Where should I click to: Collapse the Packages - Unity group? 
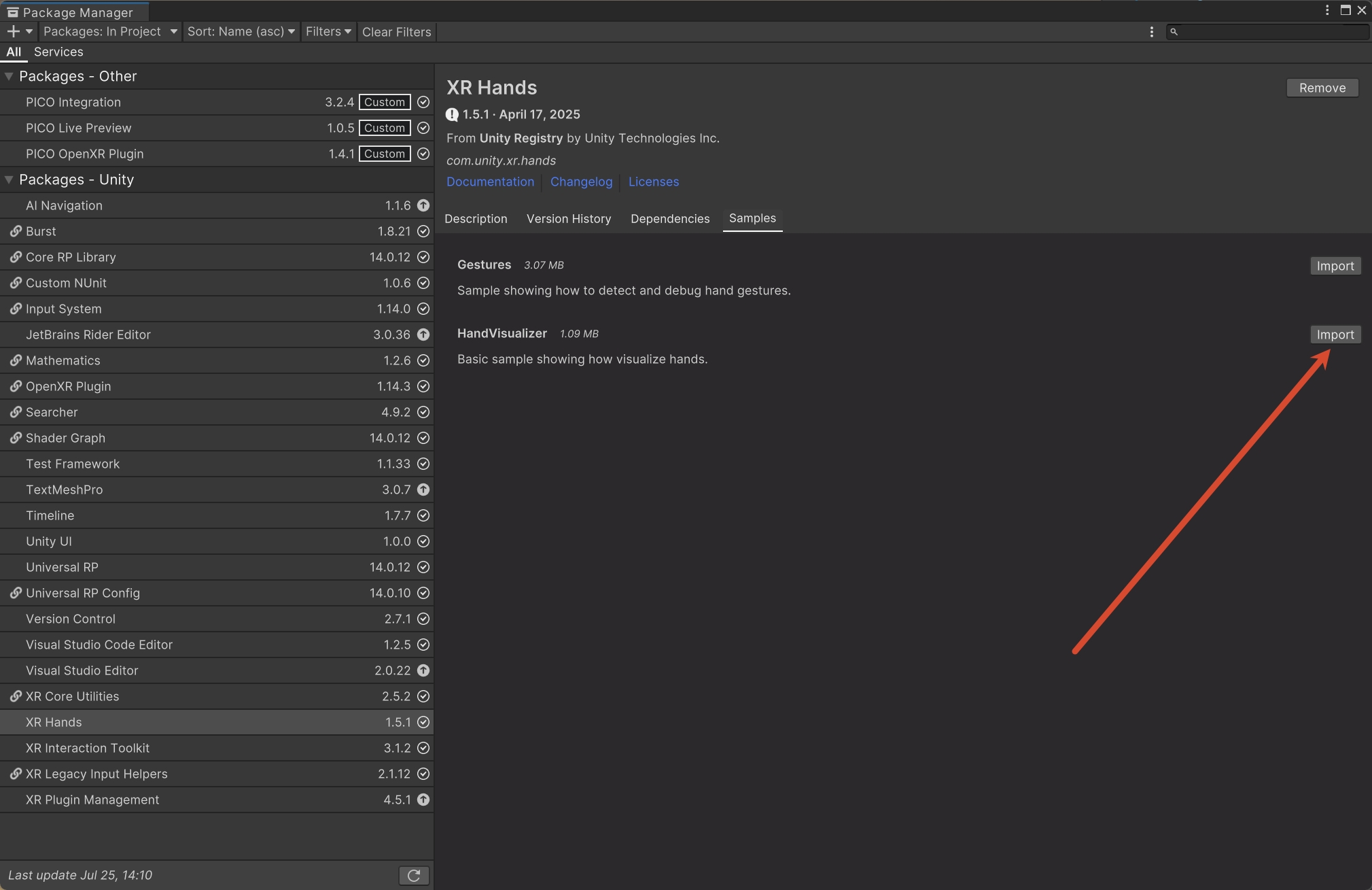[9, 179]
